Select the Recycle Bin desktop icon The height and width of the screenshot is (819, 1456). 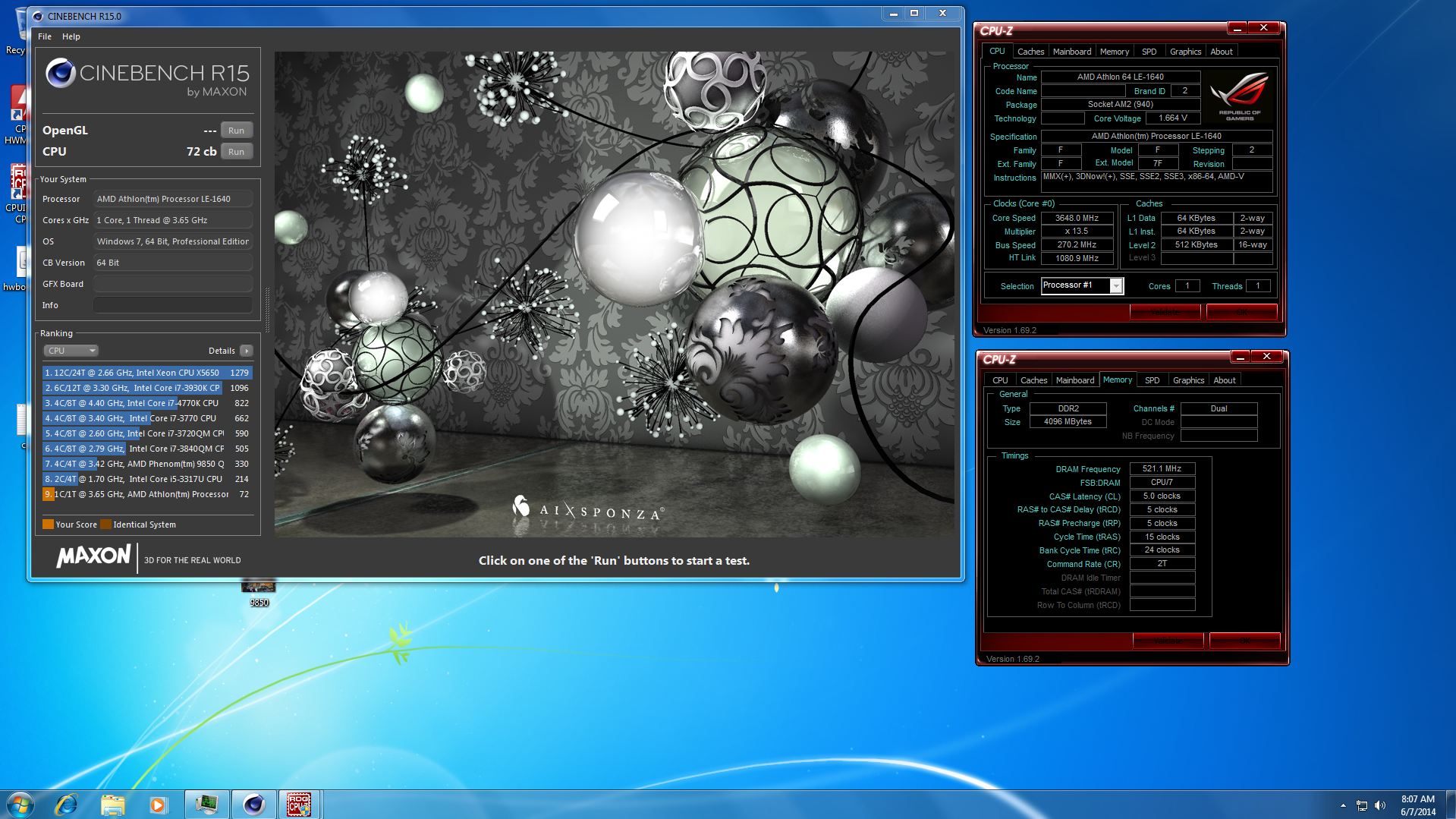pyautogui.click(x=15, y=30)
